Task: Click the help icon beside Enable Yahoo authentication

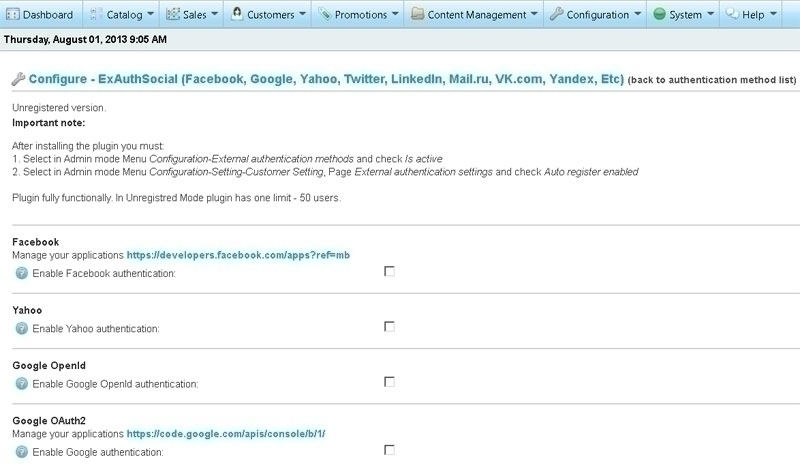Action: 21,328
